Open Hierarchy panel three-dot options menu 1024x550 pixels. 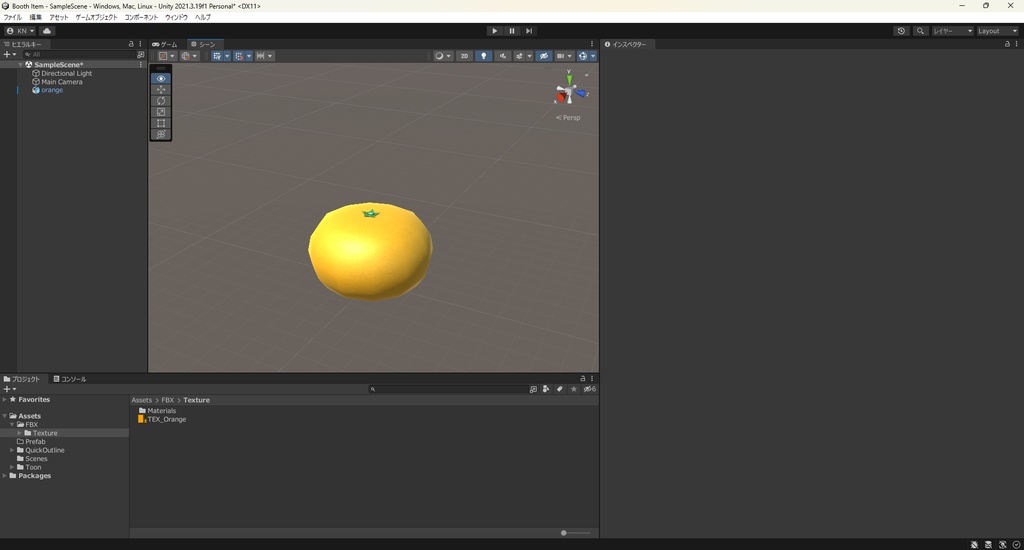point(140,44)
